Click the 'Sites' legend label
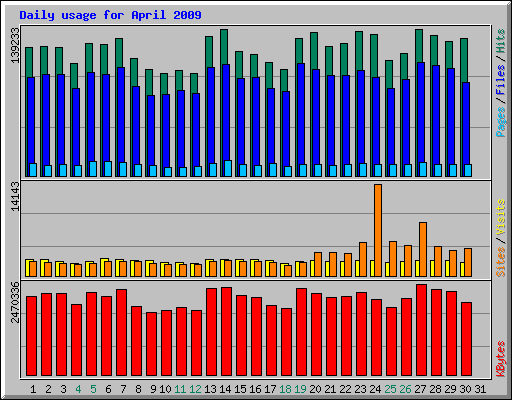 coord(501,262)
